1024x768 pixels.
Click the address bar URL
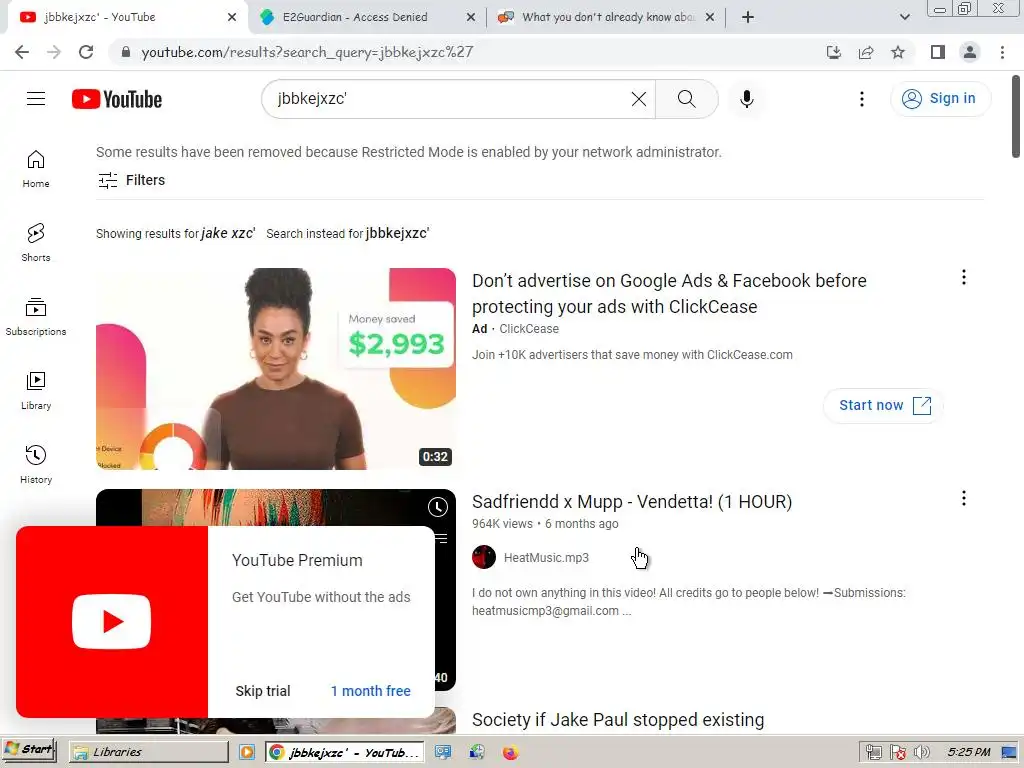[307, 52]
